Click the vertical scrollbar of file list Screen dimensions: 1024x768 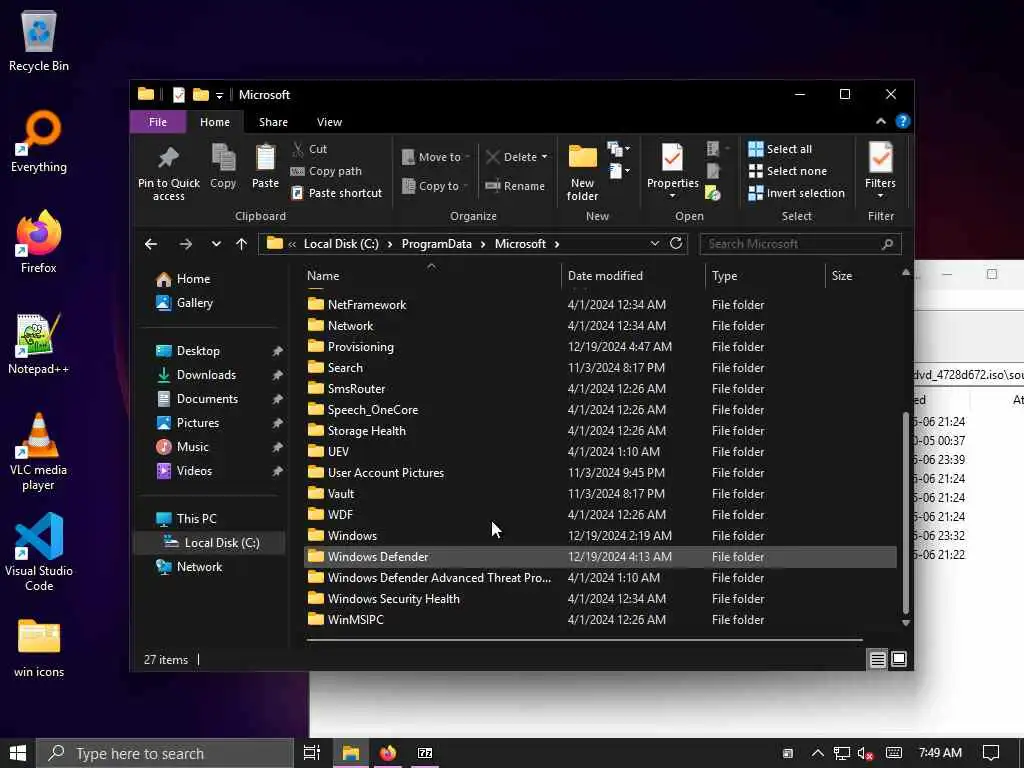click(x=906, y=513)
